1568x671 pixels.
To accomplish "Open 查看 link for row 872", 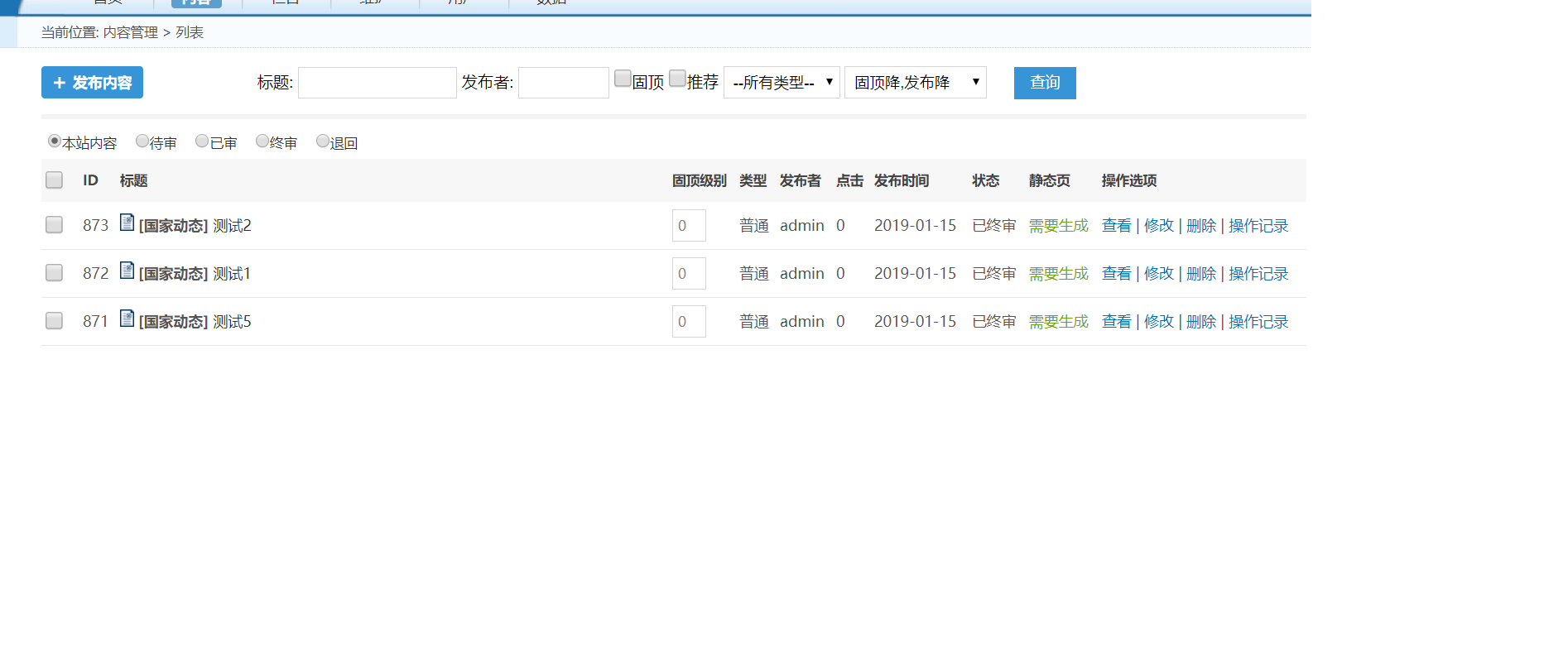I will click(1117, 274).
